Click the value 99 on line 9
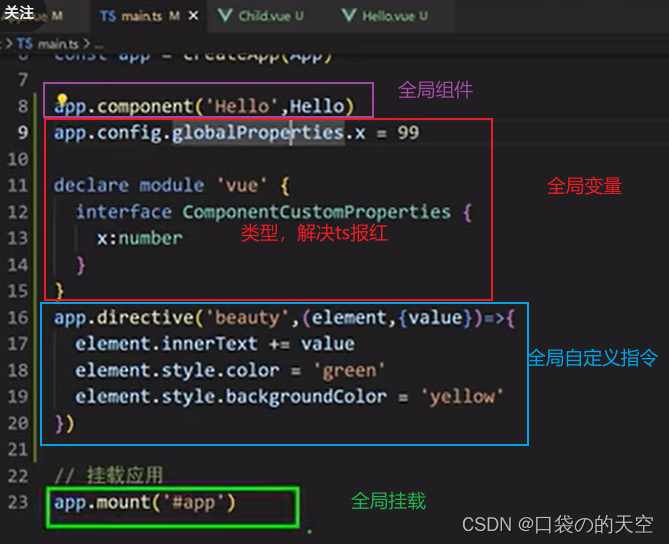This screenshot has height=544, width=669. click(x=408, y=133)
